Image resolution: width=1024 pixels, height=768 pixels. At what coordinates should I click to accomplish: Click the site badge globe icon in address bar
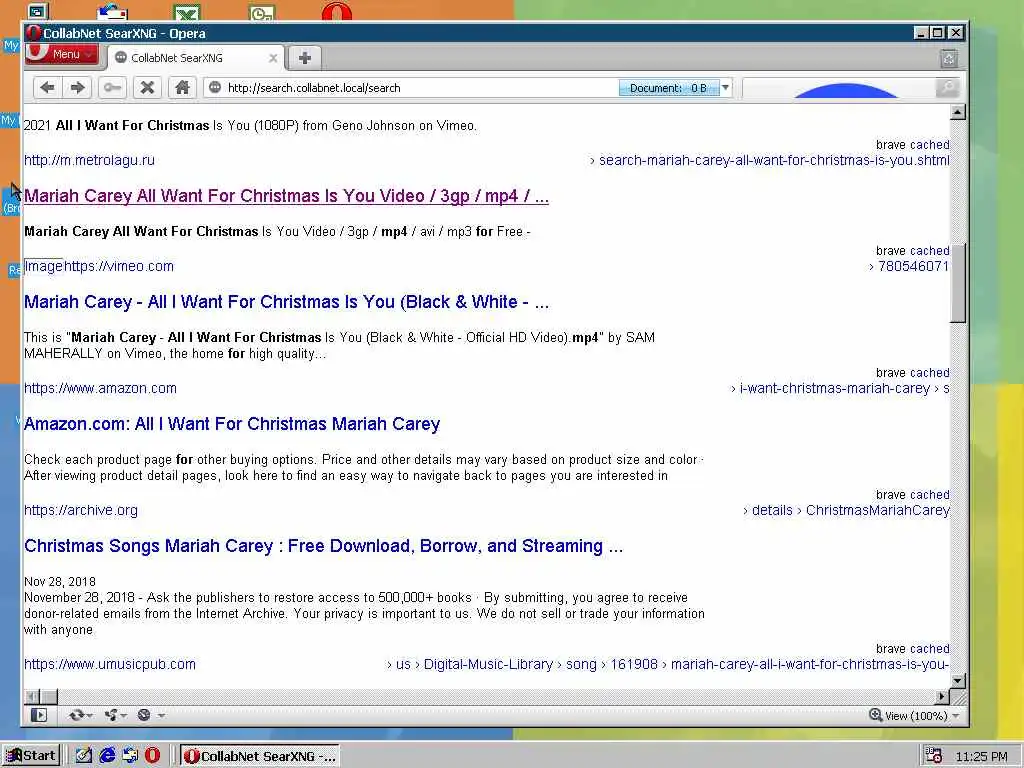click(x=214, y=88)
